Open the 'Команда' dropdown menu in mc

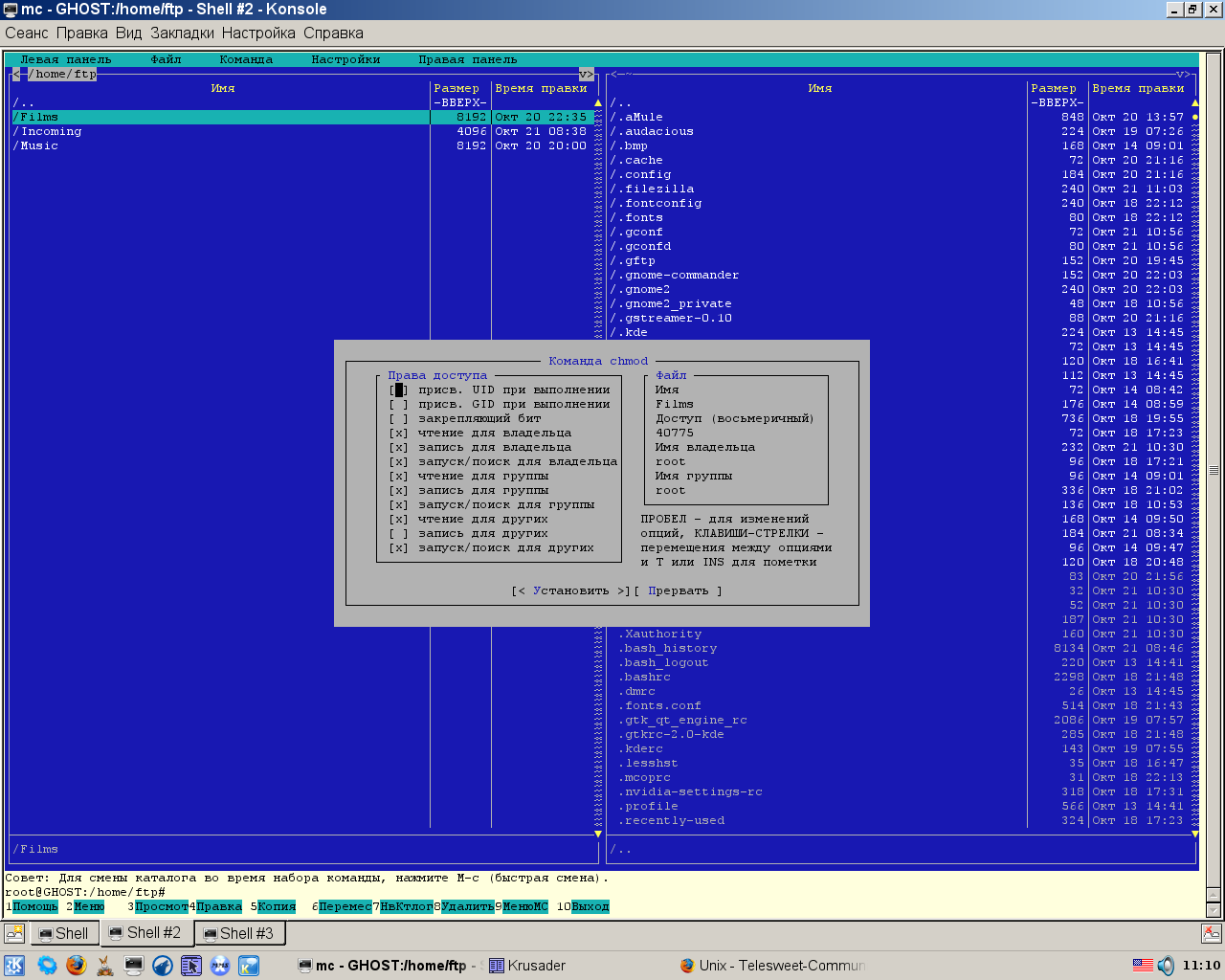(x=246, y=59)
